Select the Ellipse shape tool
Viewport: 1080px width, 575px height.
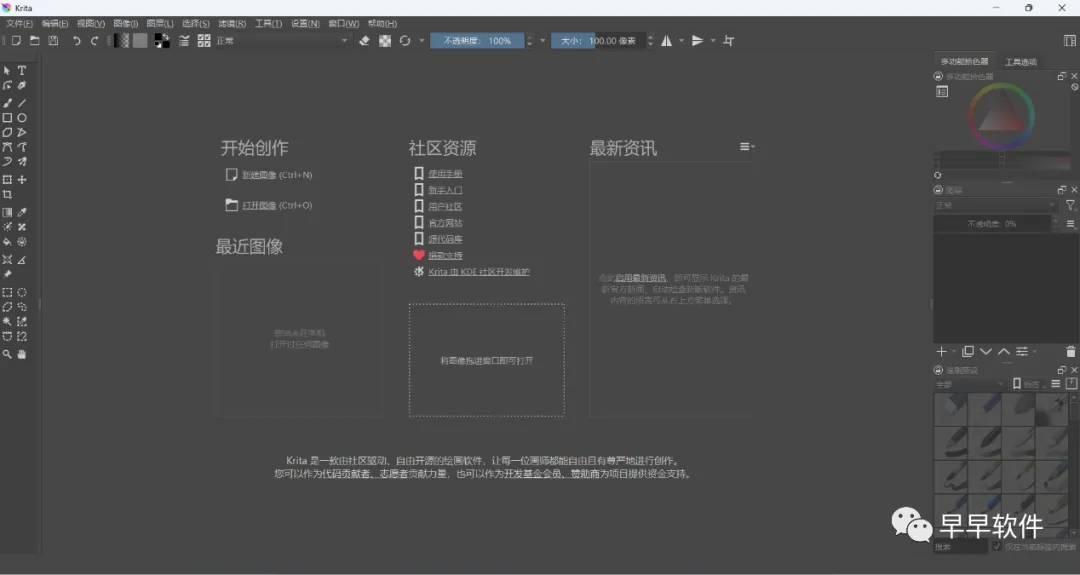pos(22,118)
